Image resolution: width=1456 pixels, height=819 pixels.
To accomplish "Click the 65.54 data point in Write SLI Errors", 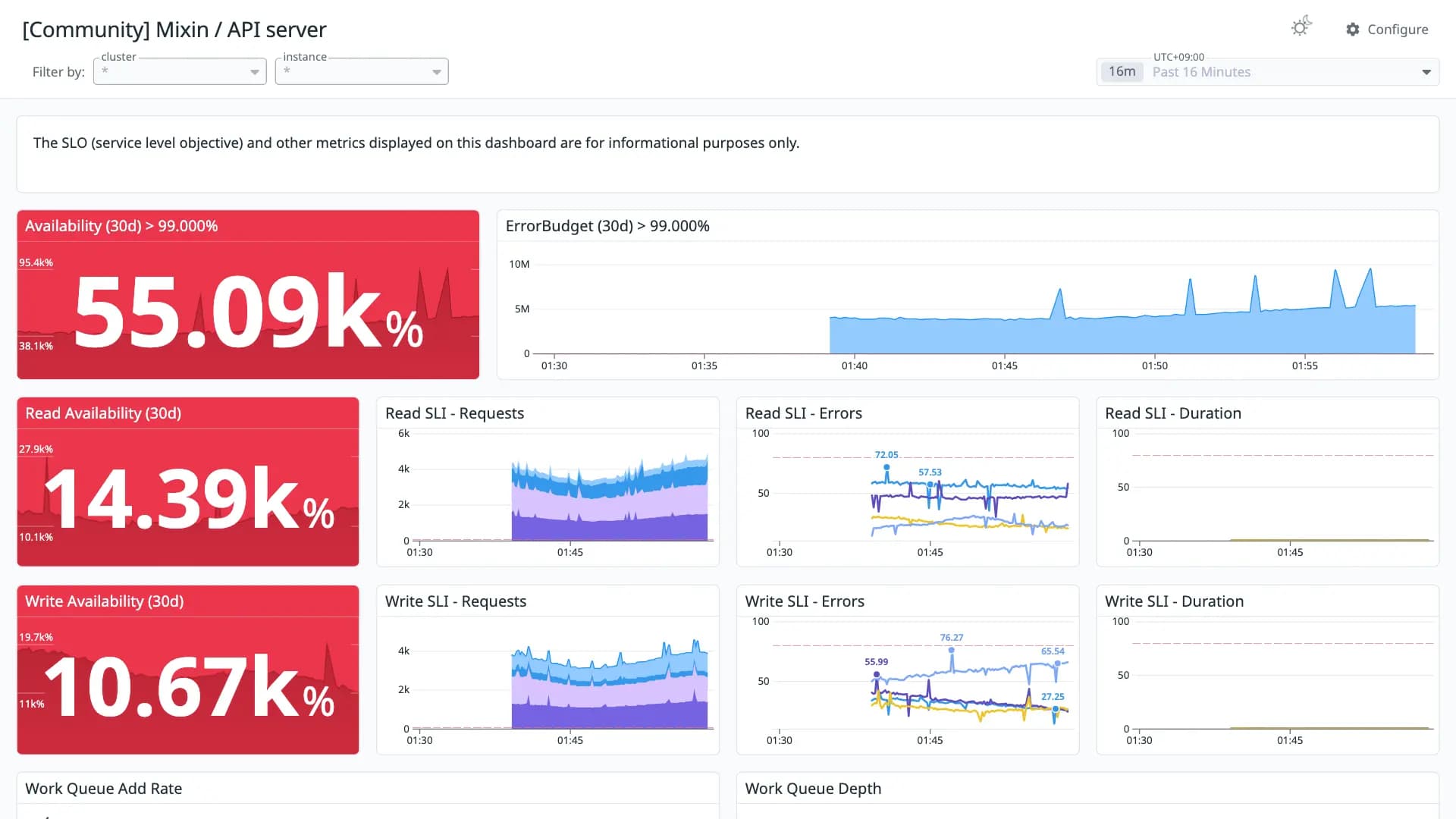I will pyautogui.click(x=1057, y=664).
